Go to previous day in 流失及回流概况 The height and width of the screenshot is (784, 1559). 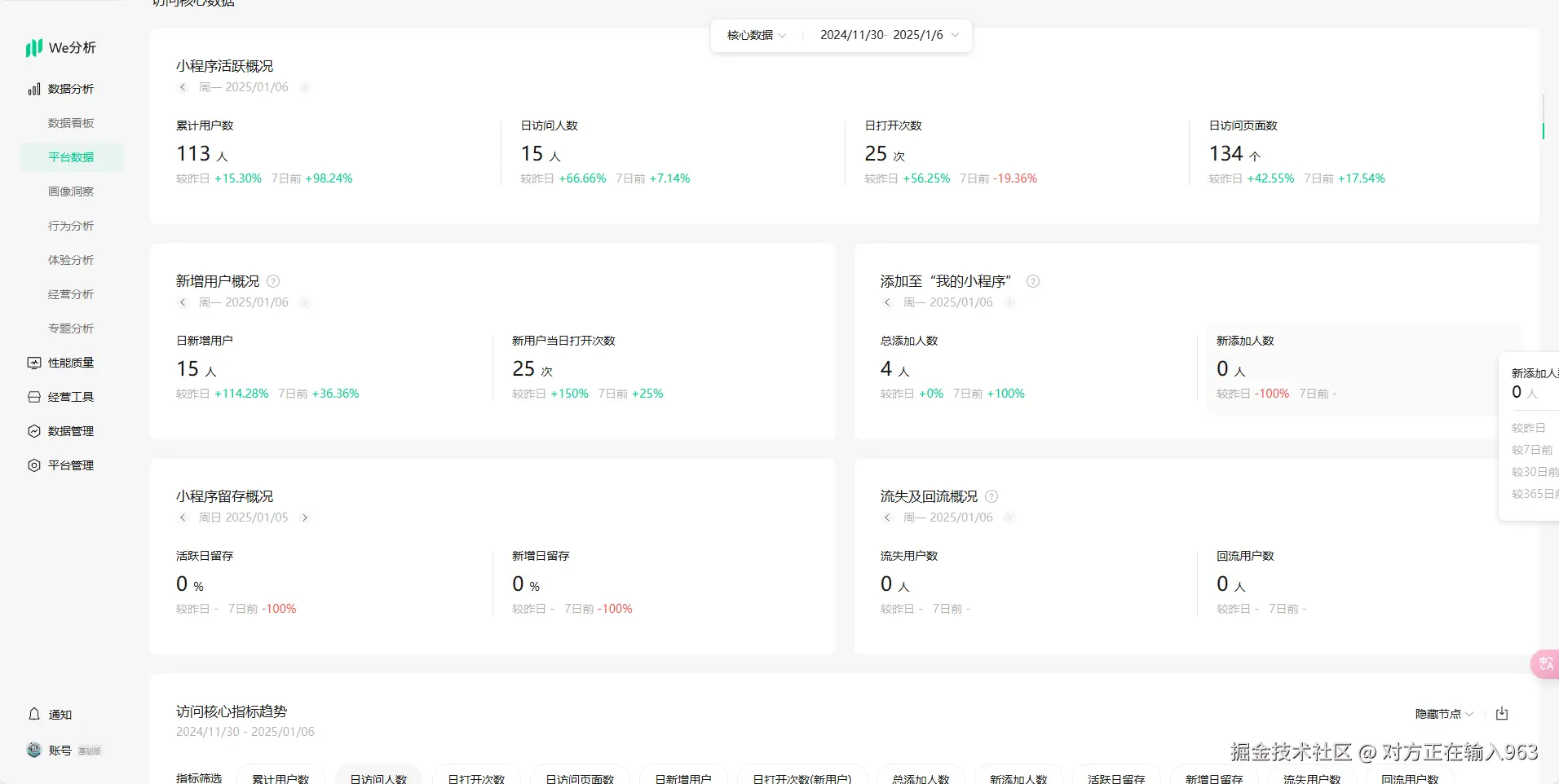click(887, 518)
